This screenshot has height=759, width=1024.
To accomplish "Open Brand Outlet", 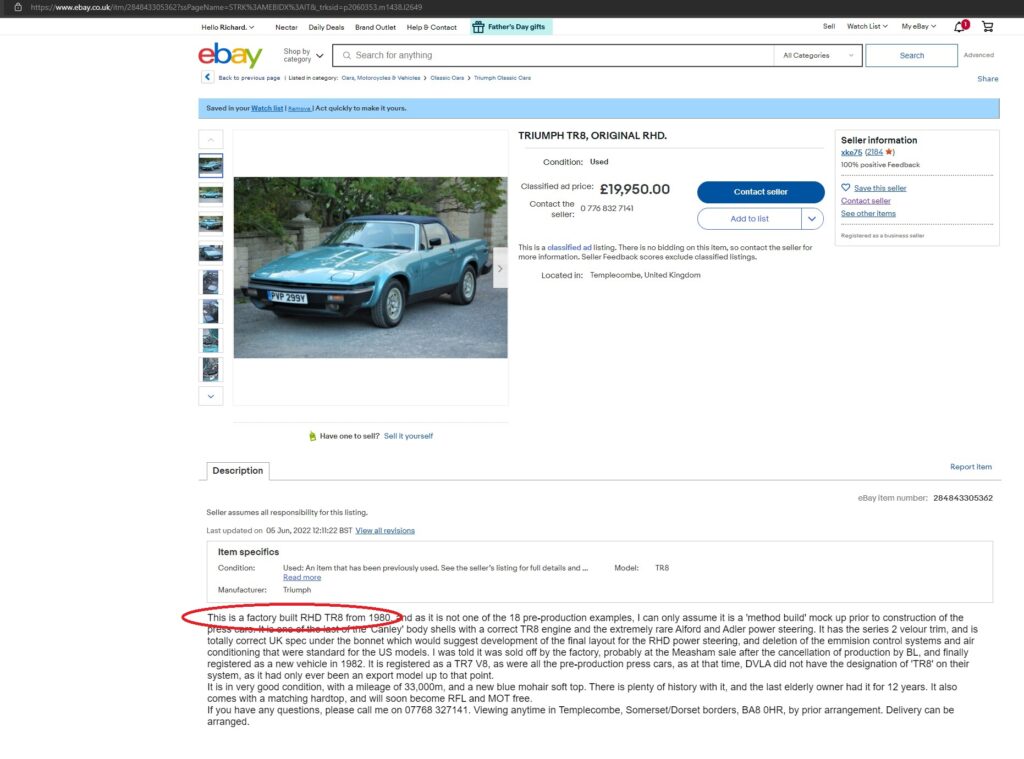I will coord(376,27).
